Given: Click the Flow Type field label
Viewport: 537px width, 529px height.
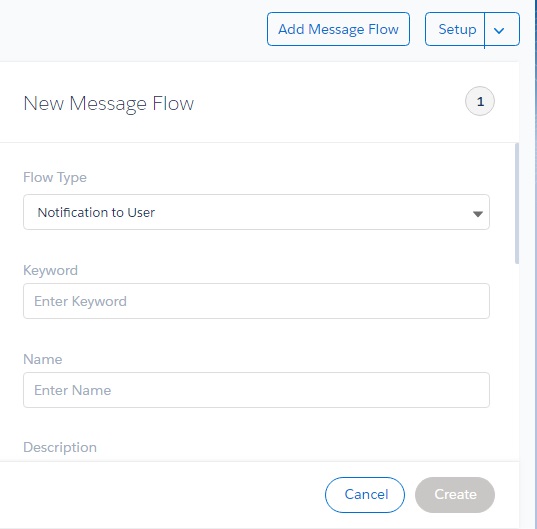Looking at the screenshot, I should [x=55, y=178].
